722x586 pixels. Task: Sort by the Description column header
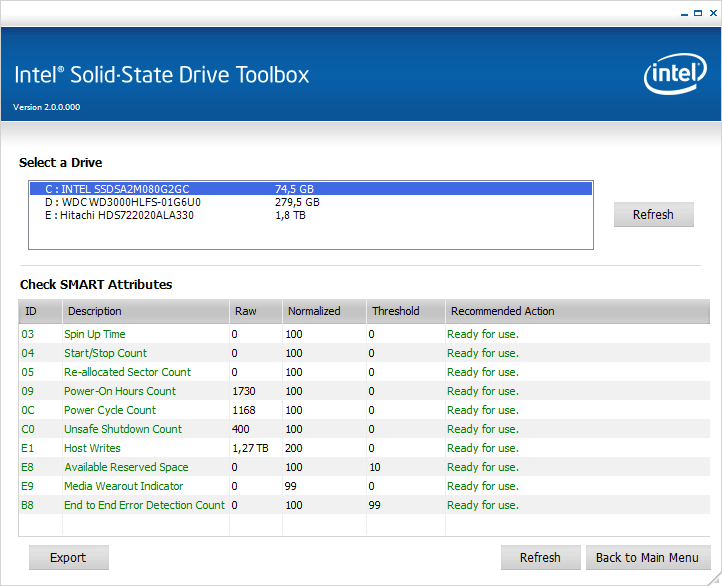point(146,311)
